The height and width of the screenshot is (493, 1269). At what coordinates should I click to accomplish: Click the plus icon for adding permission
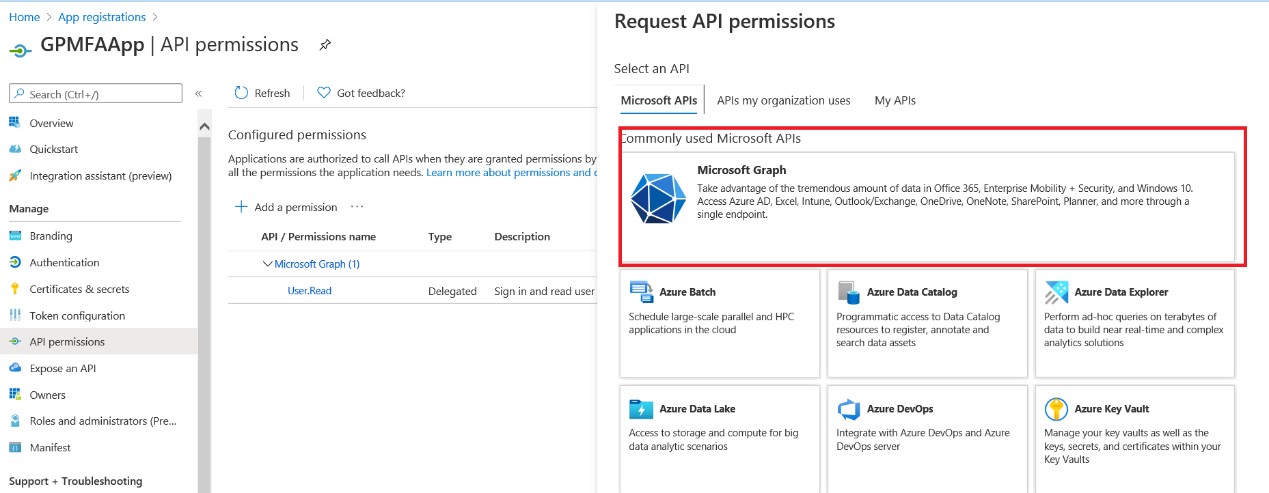[241, 207]
